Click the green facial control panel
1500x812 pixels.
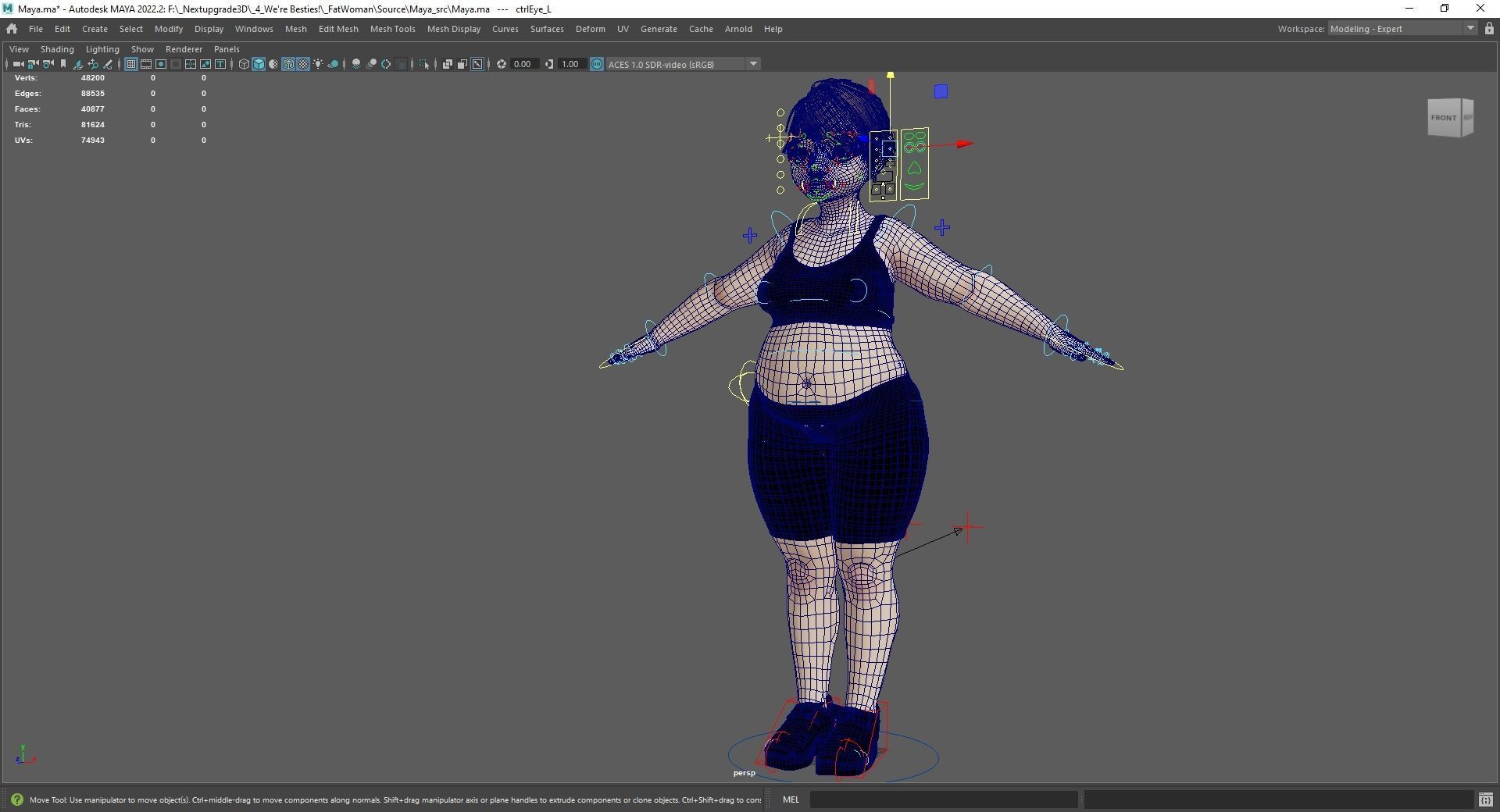click(914, 164)
